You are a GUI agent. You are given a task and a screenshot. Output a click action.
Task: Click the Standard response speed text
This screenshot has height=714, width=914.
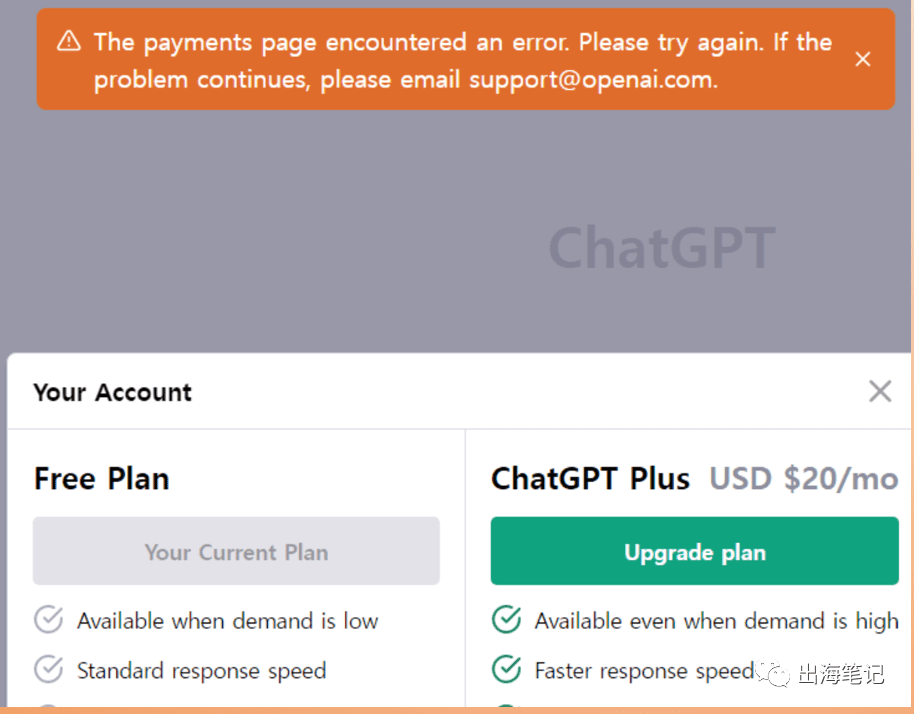tap(202, 671)
